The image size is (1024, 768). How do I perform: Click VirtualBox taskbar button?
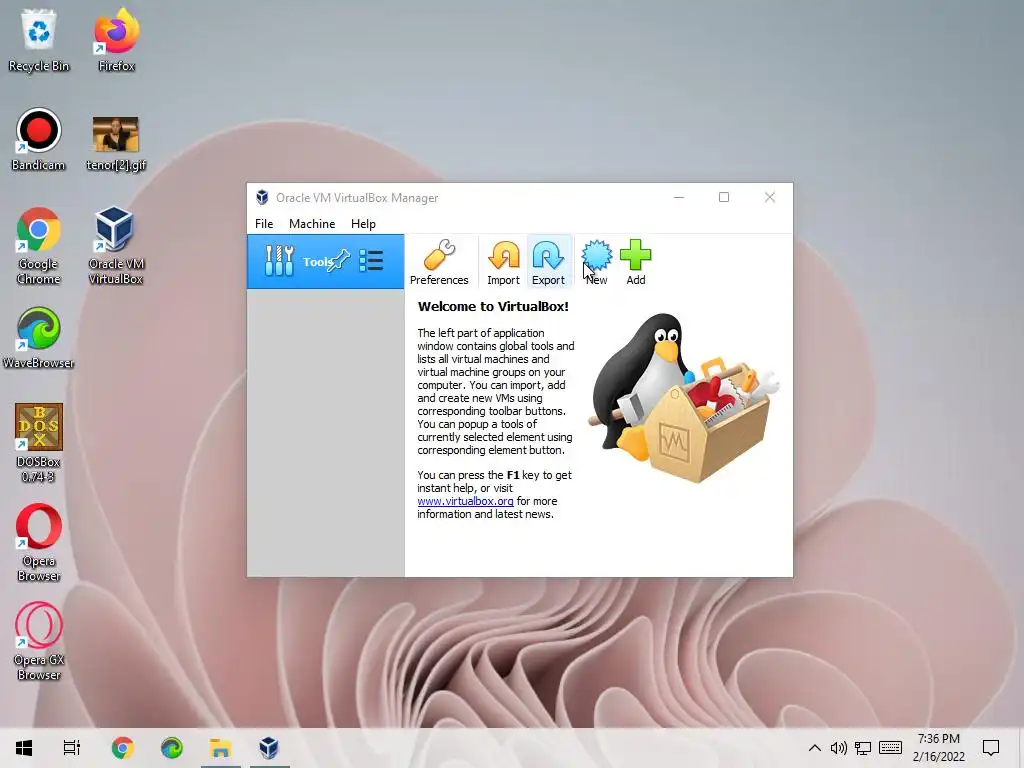point(269,748)
